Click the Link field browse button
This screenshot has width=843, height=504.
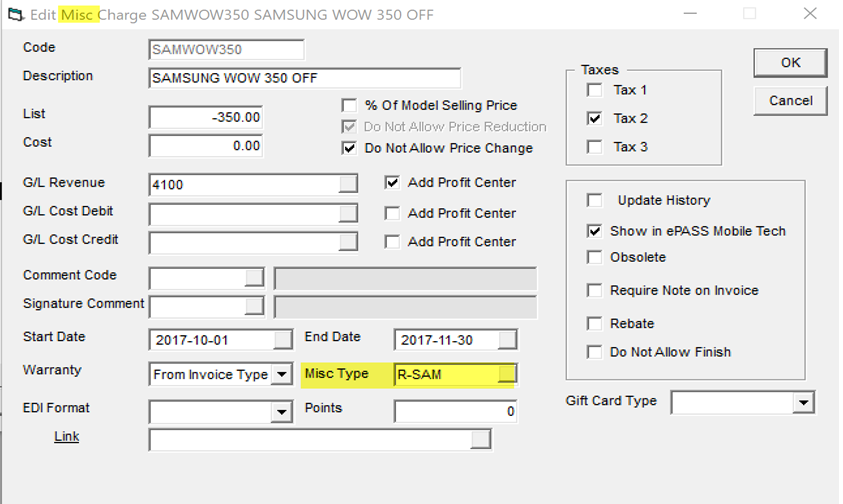point(482,439)
